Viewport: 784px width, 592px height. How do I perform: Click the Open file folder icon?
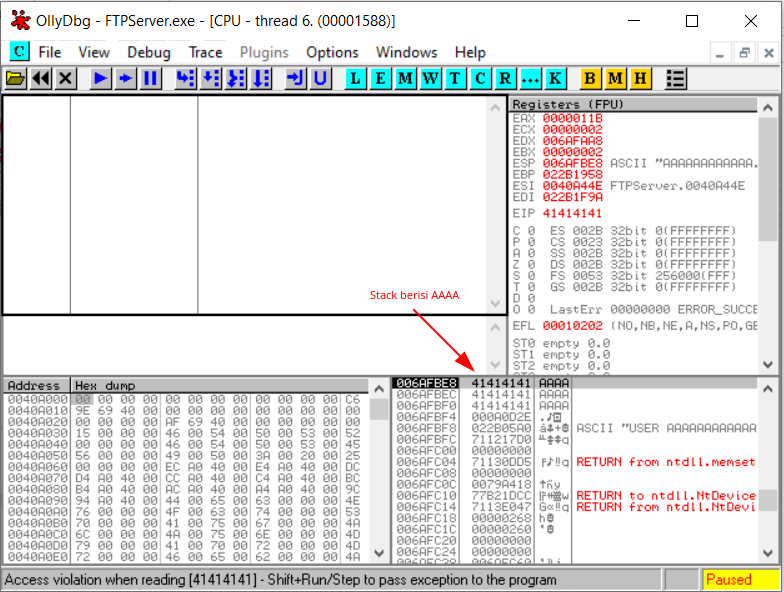(x=16, y=78)
